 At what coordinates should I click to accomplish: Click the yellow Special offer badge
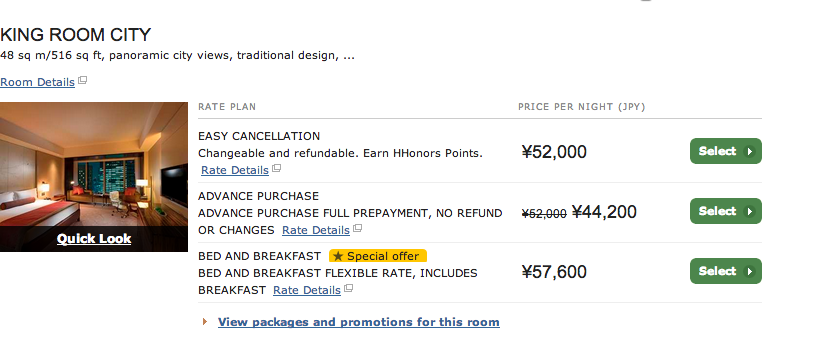click(378, 256)
